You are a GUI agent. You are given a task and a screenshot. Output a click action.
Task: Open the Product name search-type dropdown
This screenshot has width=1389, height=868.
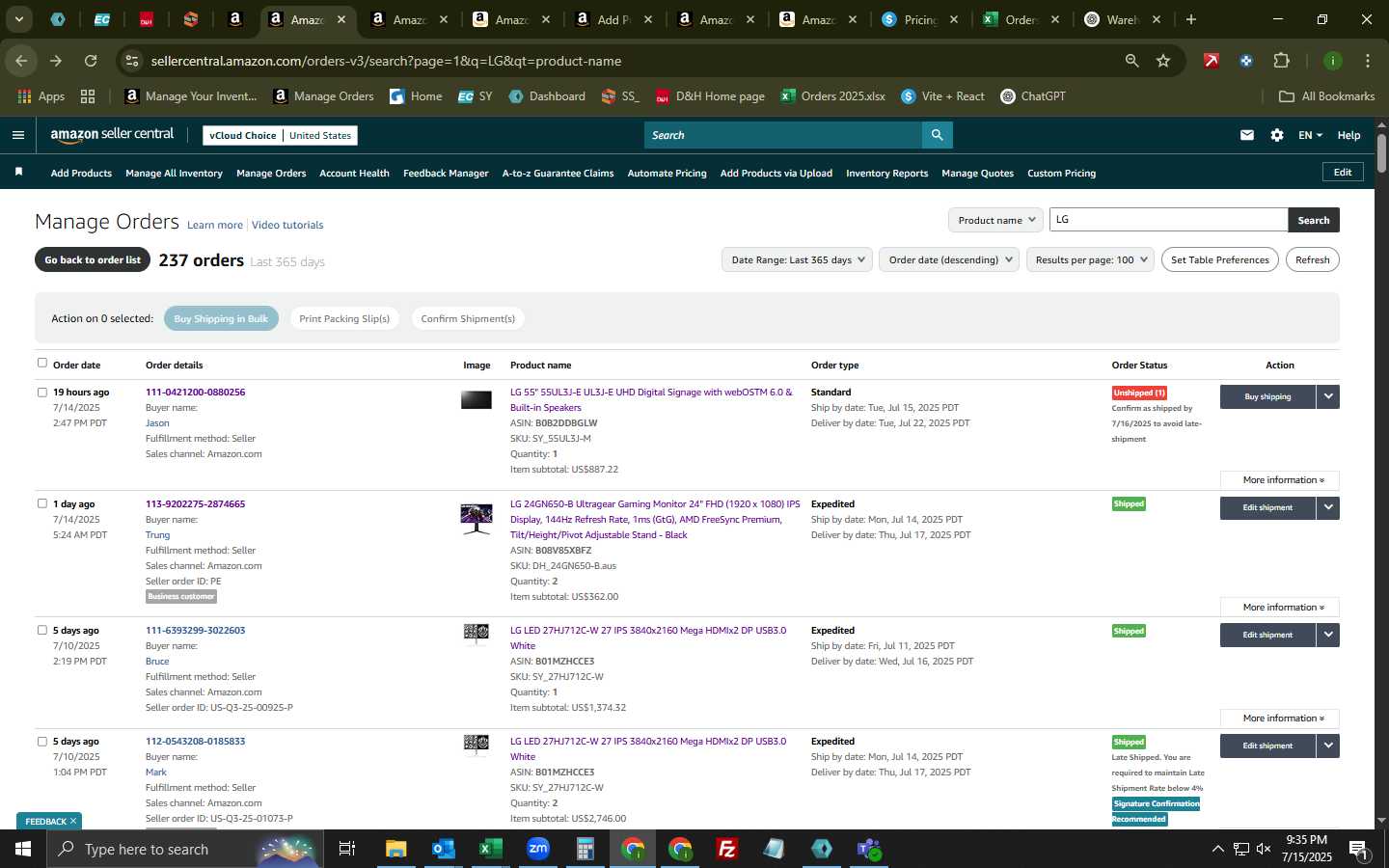pos(995,220)
